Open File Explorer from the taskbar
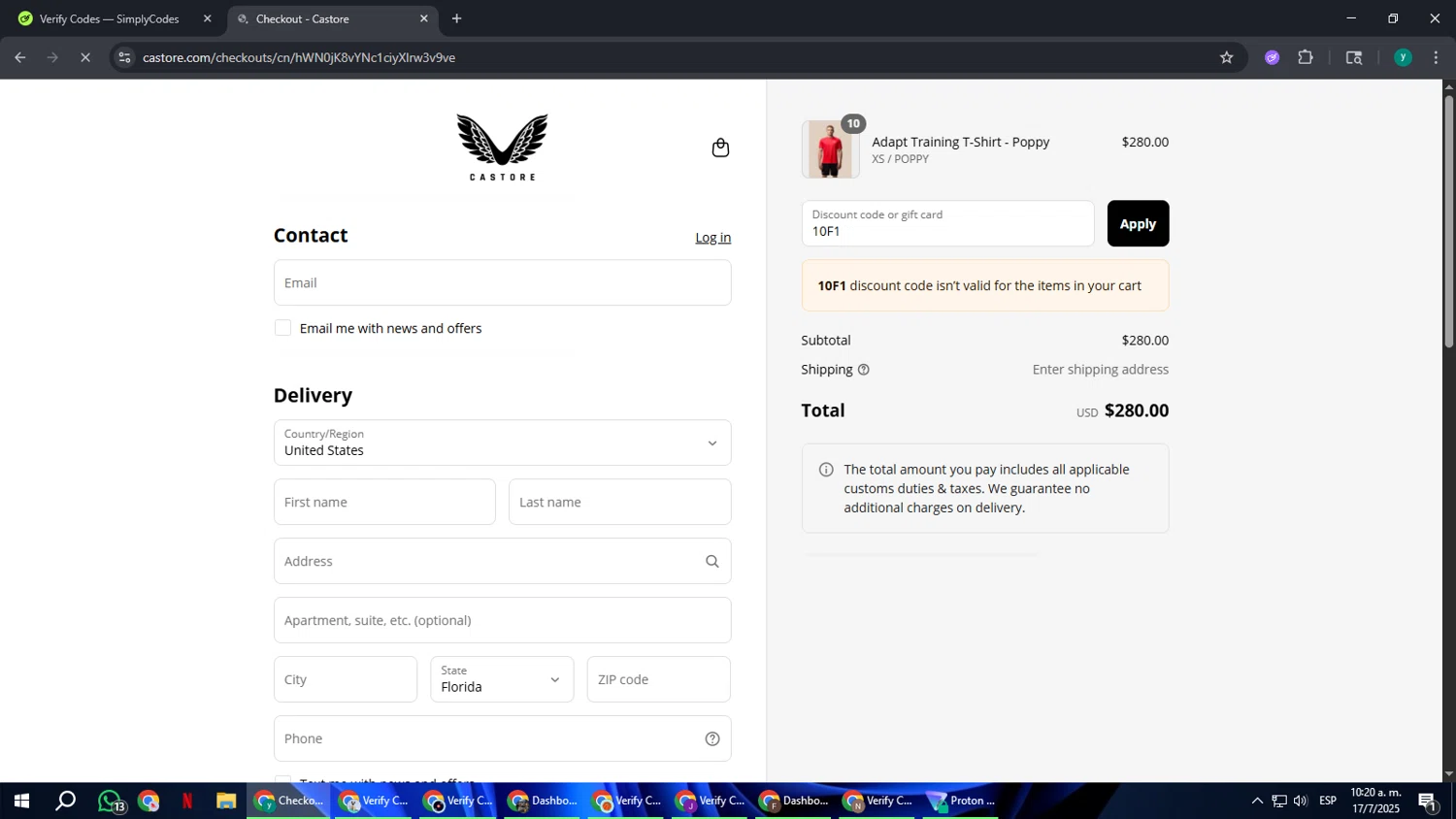Viewport: 1456px width, 819px height. click(x=226, y=802)
